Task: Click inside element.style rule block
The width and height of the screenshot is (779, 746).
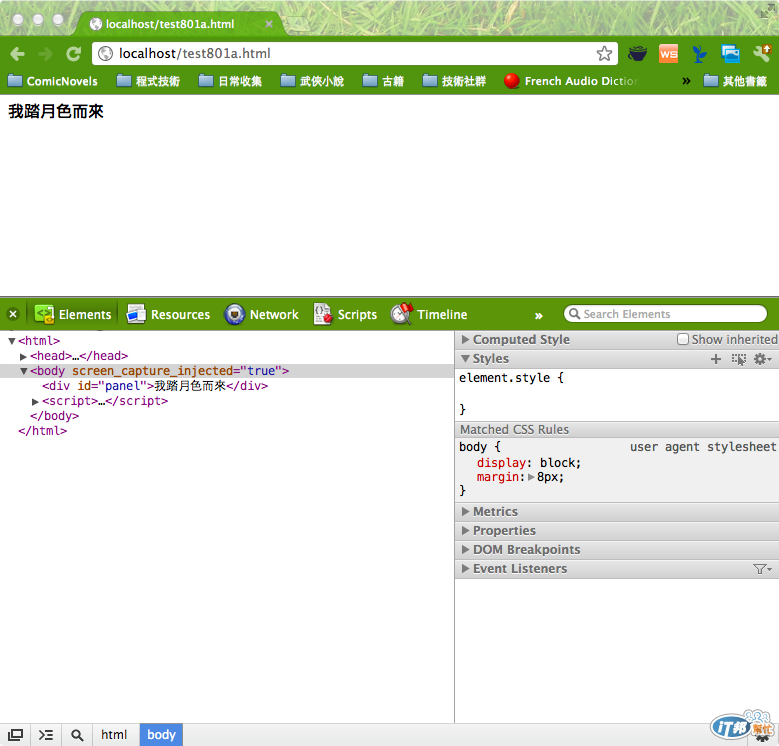Action: click(x=617, y=393)
